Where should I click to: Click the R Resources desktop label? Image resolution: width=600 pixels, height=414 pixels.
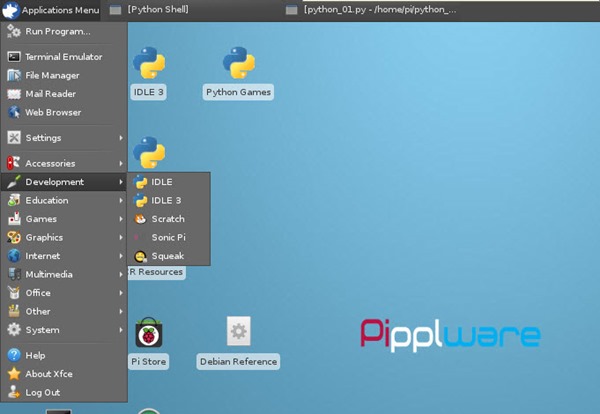click(x=157, y=272)
